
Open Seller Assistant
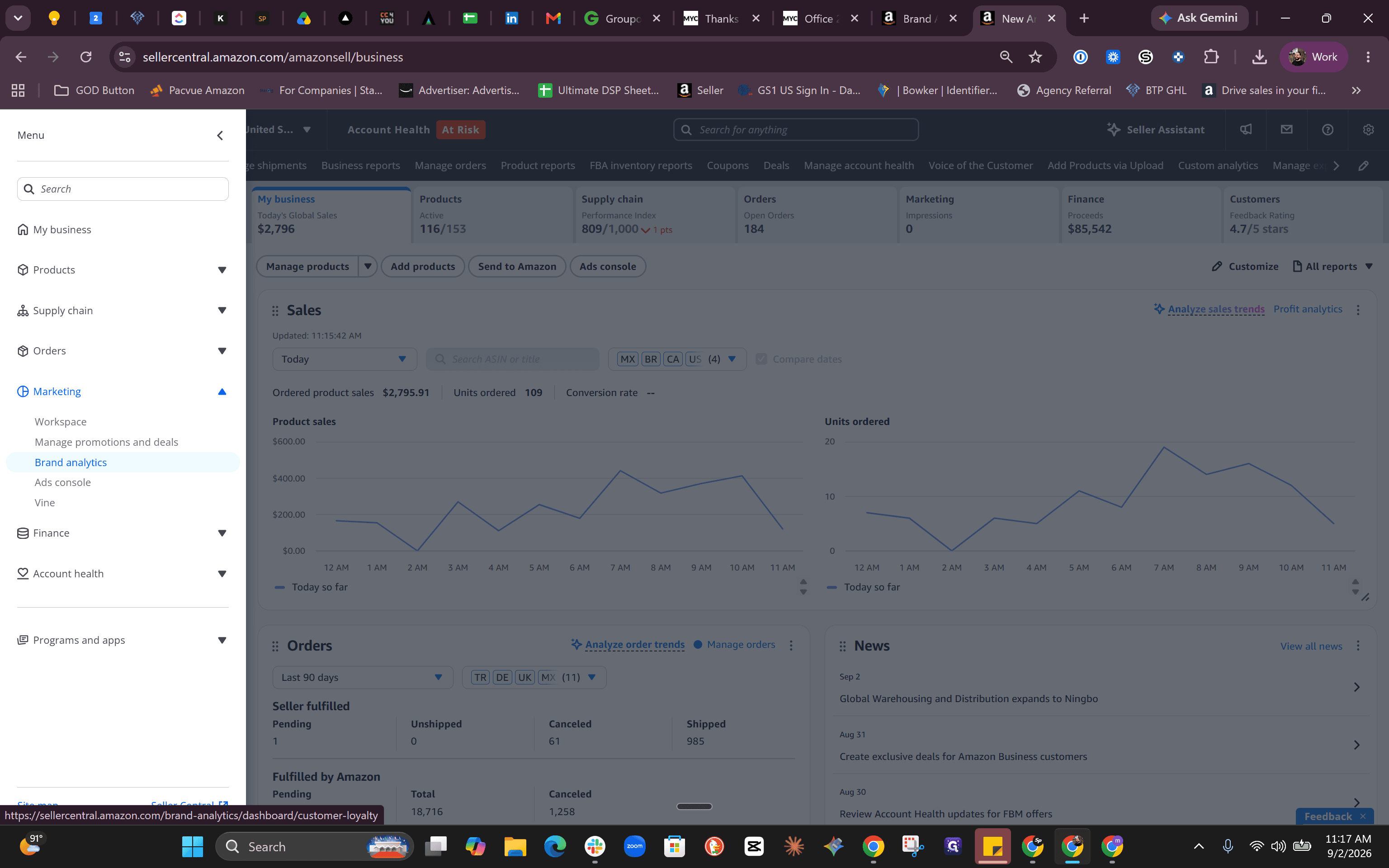tap(1155, 130)
